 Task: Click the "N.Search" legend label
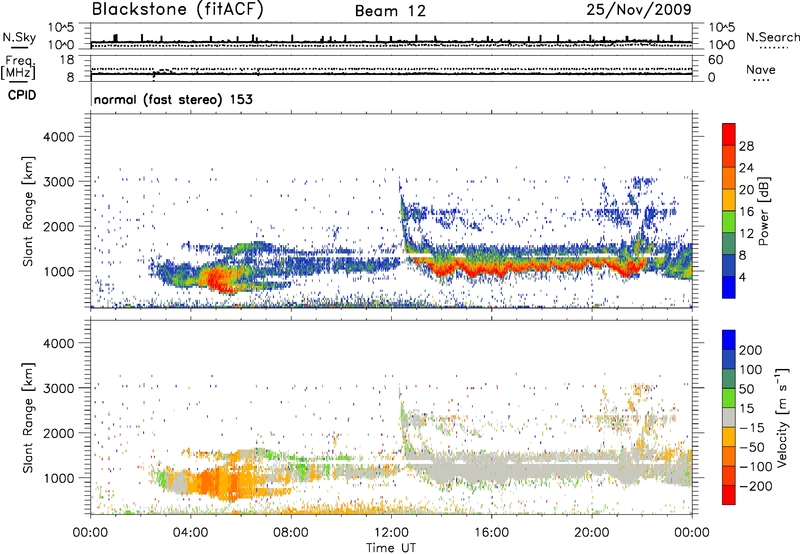click(x=772, y=37)
